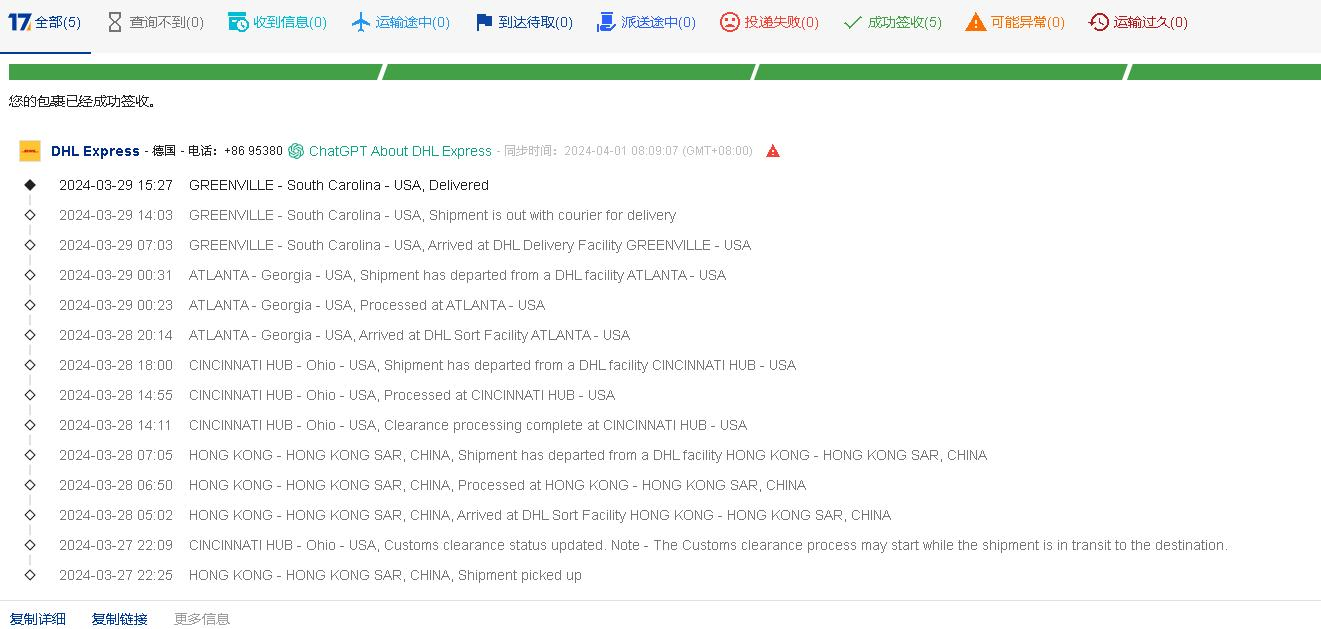Screen dimensions: 1321x629
Task: Click the delivery cart icon for 派送途中
Action: [x=607, y=22]
